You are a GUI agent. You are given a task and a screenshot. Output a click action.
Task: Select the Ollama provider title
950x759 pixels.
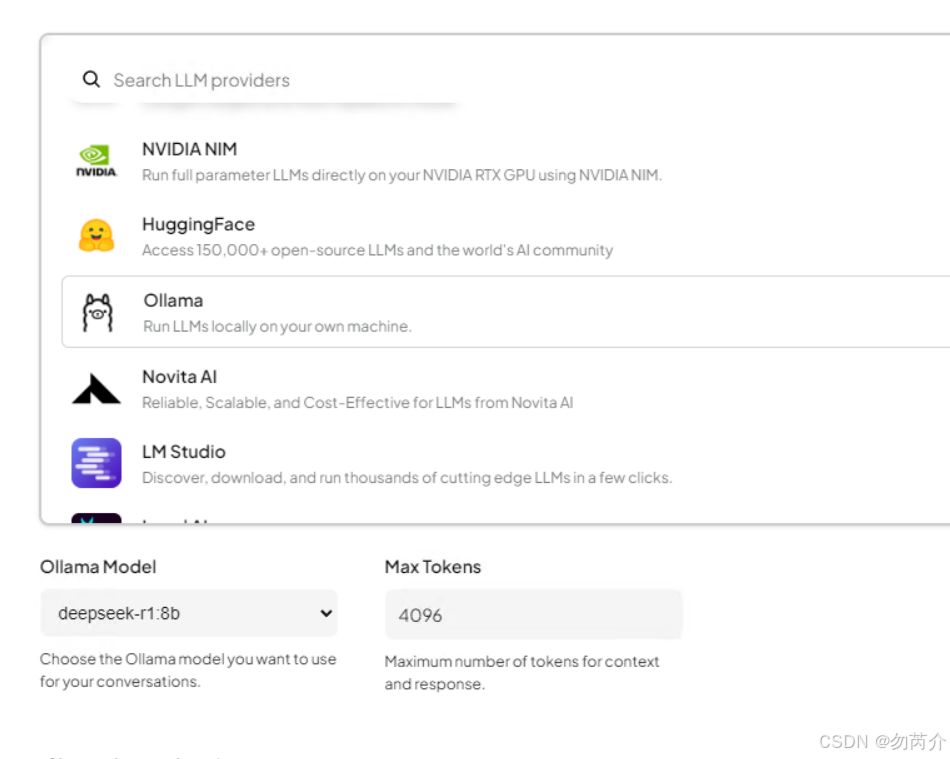click(173, 300)
